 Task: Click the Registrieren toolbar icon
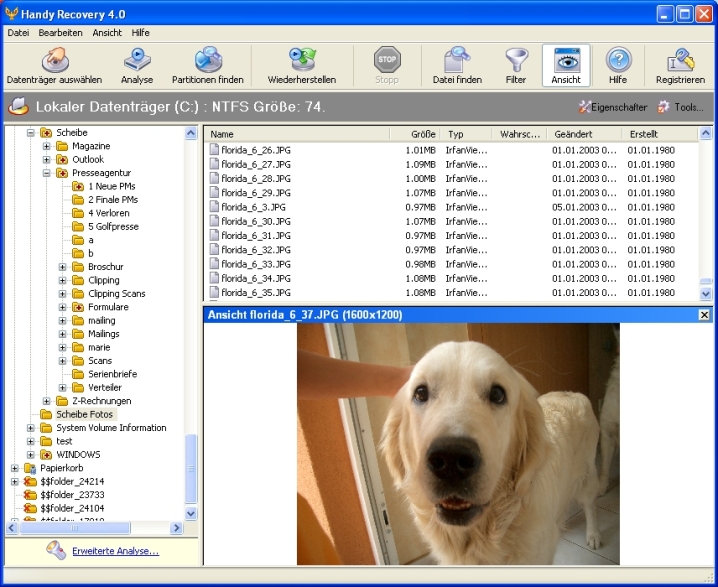(680, 60)
